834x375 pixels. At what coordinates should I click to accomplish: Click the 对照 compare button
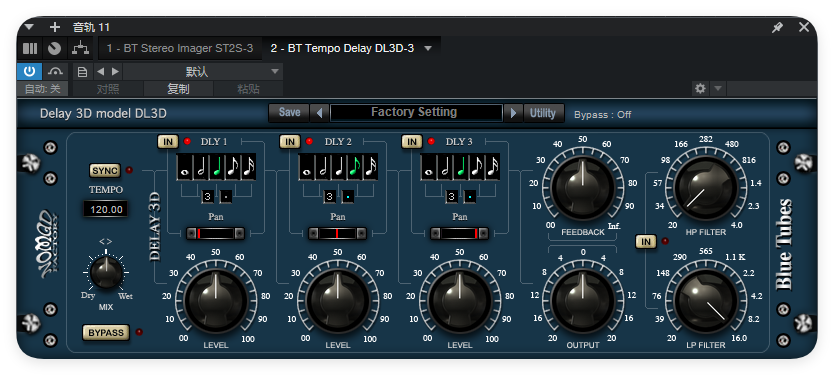pyautogui.click(x=108, y=89)
